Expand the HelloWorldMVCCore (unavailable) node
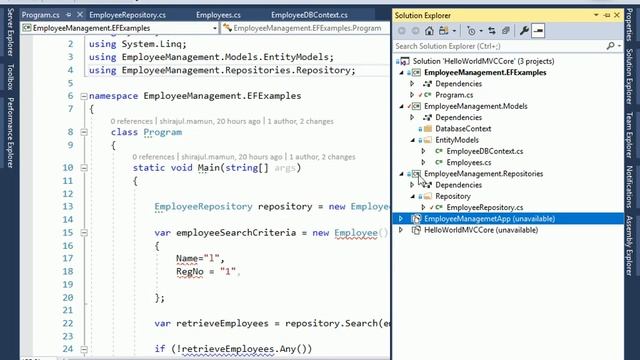The height and width of the screenshot is (360, 640). (x=401, y=230)
